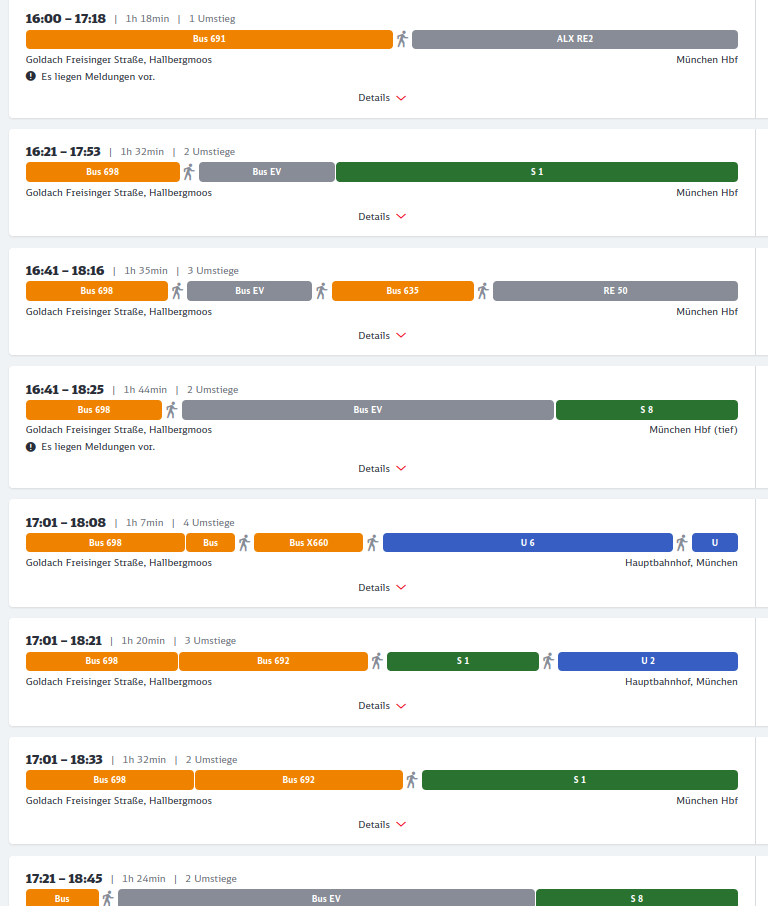Click the blue U 6 subway segment
Viewport: 768px width, 906px height.
point(527,543)
